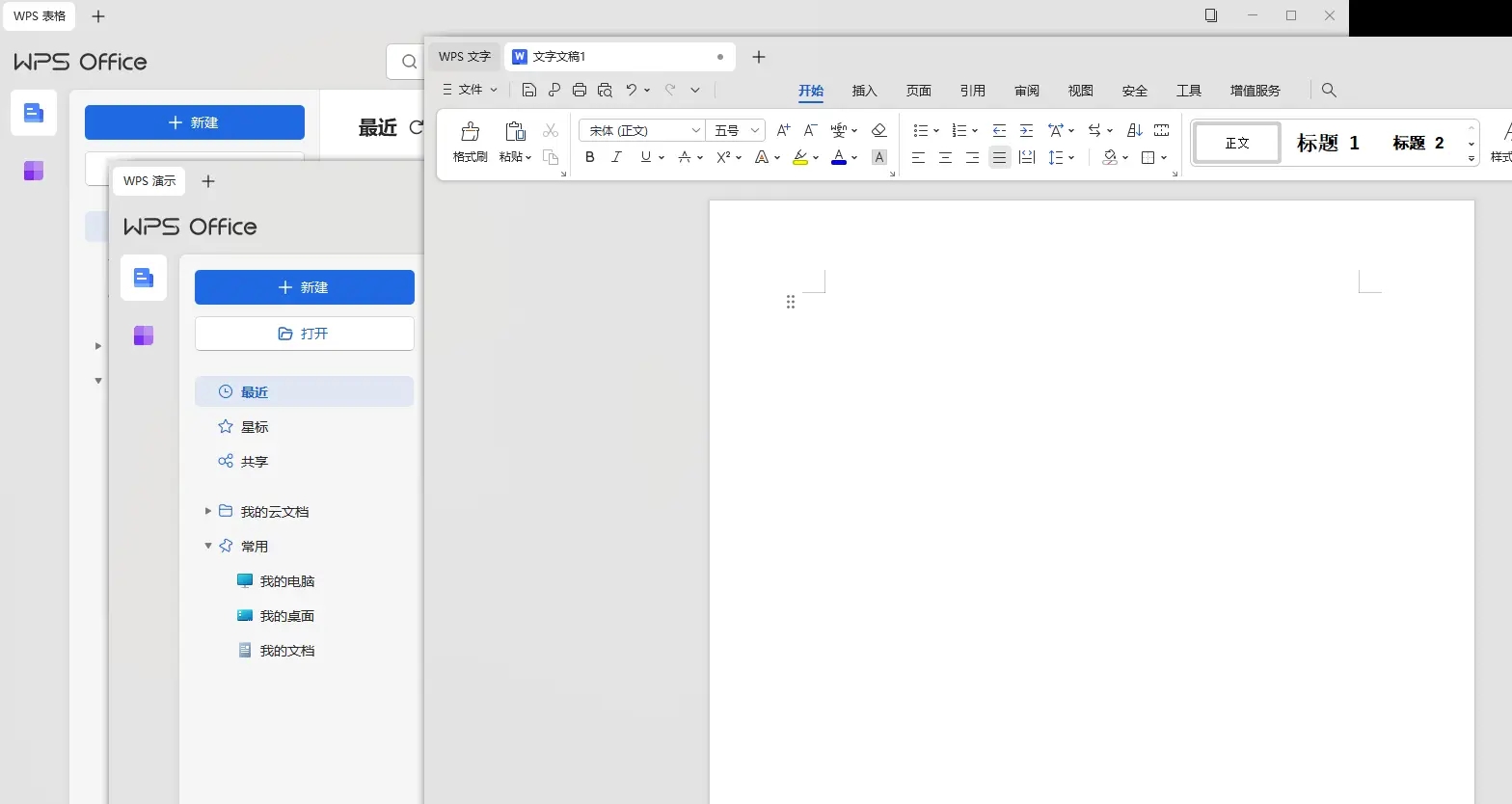The width and height of the screenshot is (1512, 804).
Task: Toggle Italic formatting
Action: click(x=617, y=157)
